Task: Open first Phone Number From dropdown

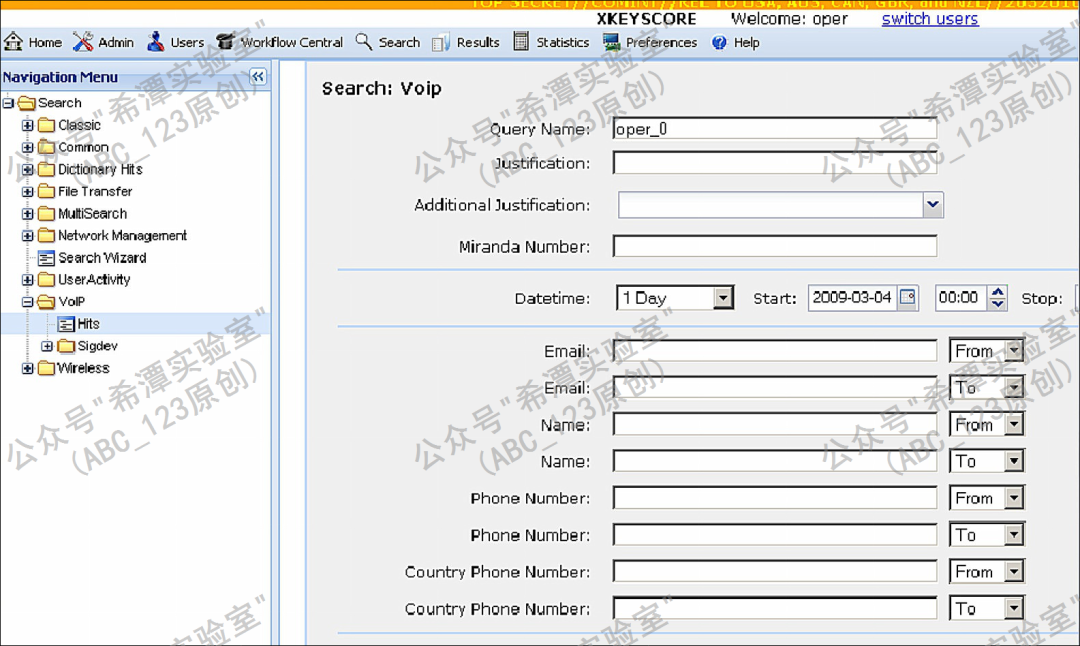Action: (1014, 498)
